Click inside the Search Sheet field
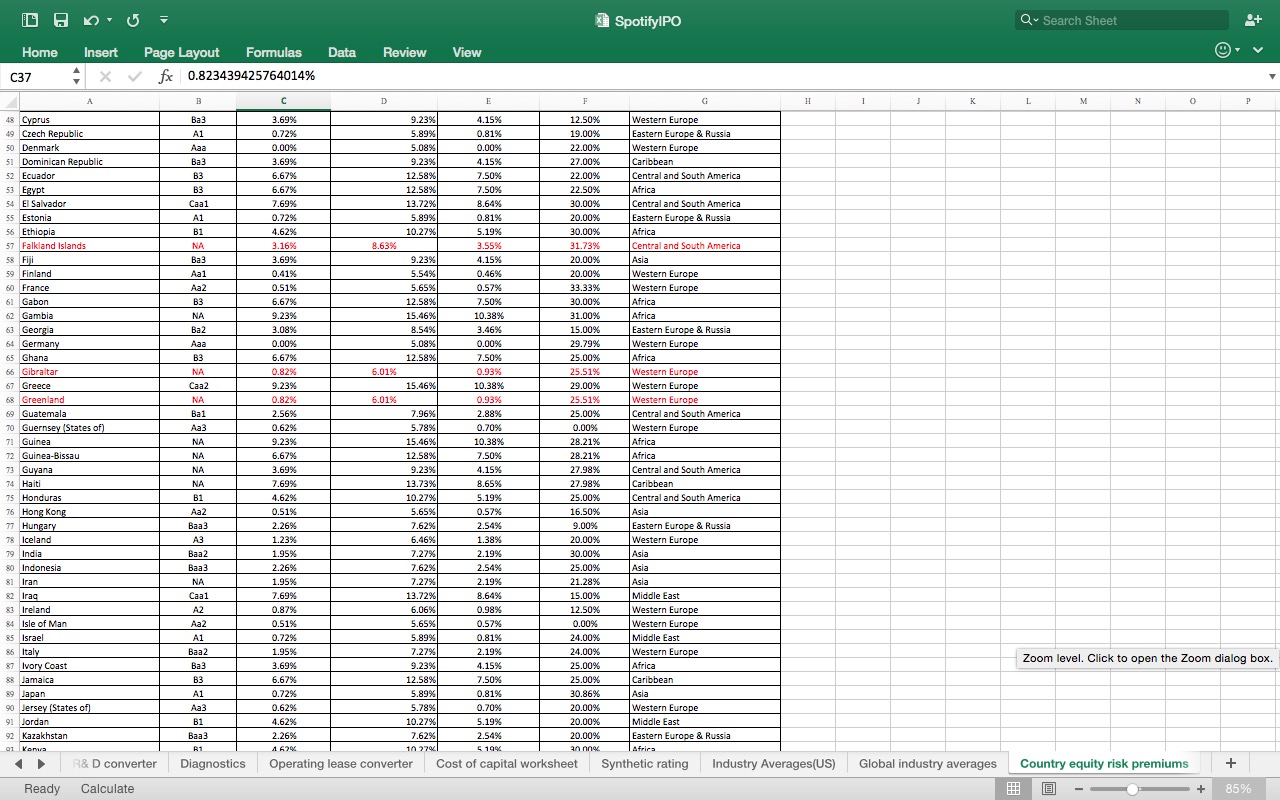 coord(1120,19)
